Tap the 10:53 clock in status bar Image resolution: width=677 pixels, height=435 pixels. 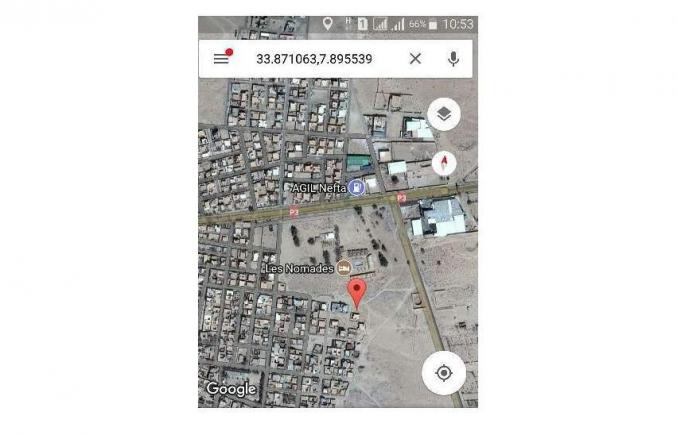coord(458,24)
